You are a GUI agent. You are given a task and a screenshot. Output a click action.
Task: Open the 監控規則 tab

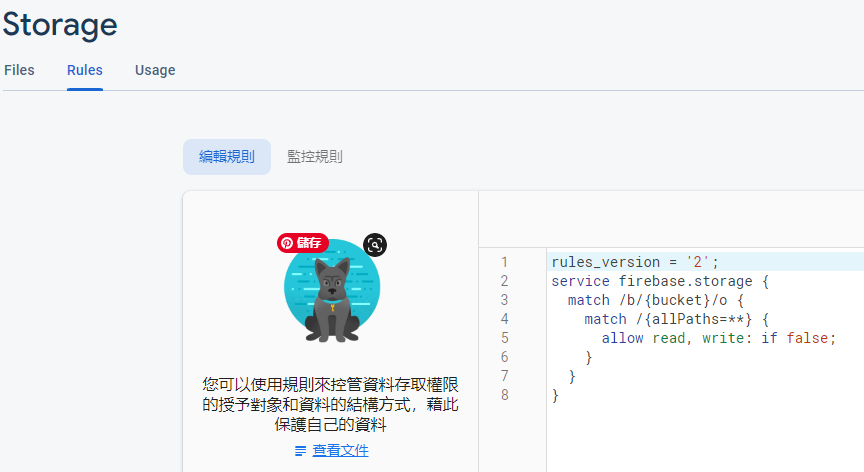coord(315,157)
